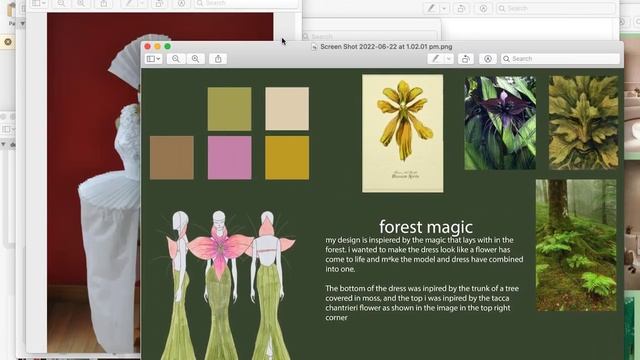Click zoom out icon in the red dress window
The height and width of the screenshot is (360, 640).
(x=61, y=3)
